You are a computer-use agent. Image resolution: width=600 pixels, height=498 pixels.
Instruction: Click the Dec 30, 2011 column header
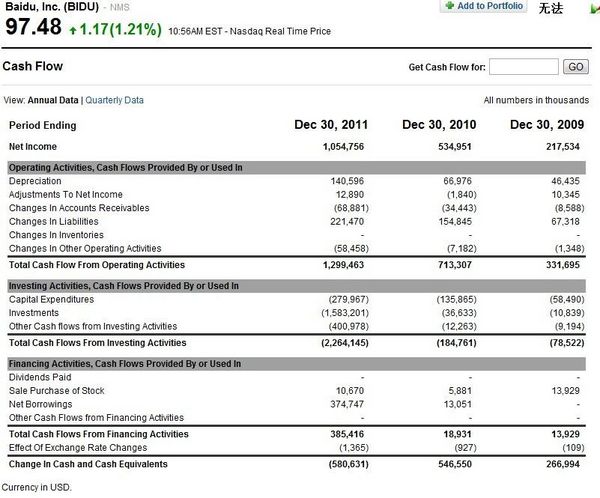point(331,125)
